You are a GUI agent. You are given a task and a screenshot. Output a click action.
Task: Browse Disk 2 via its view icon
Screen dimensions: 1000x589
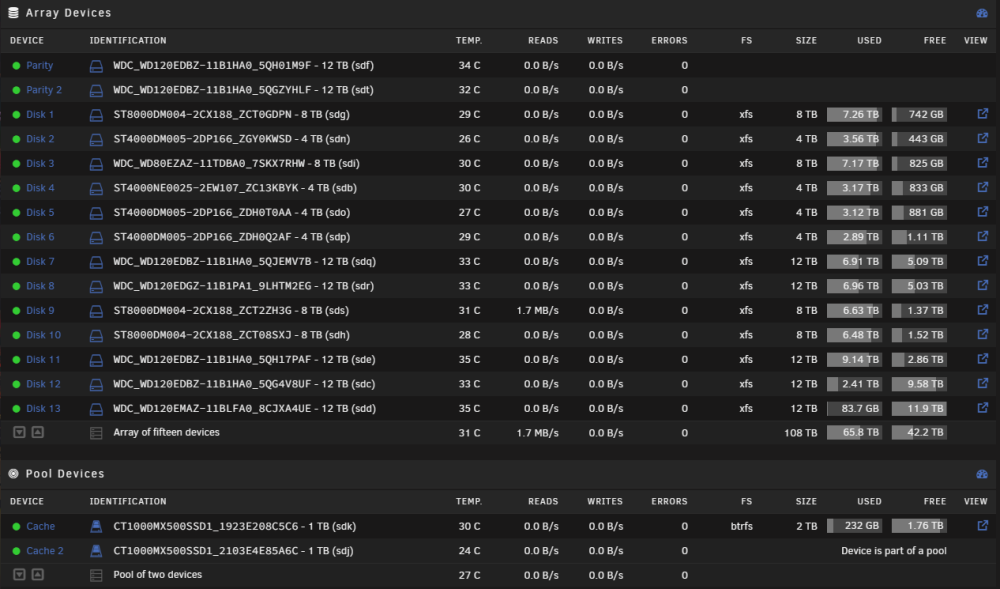coord(983,138)
